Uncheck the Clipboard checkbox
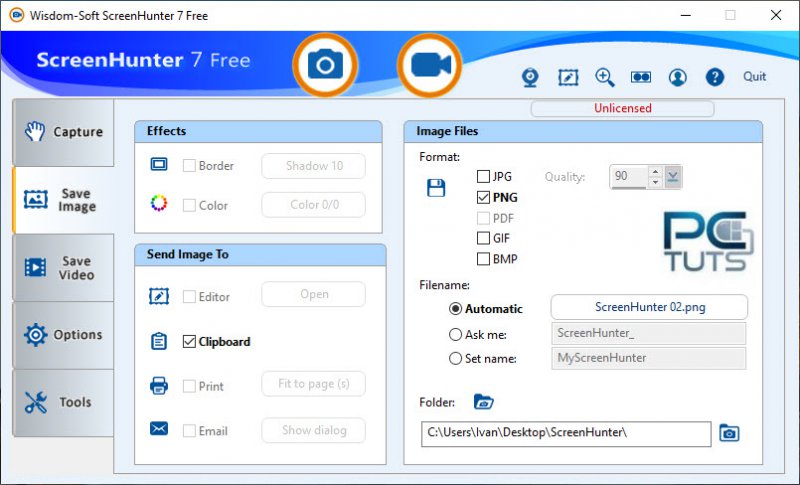 coord(189,342)
